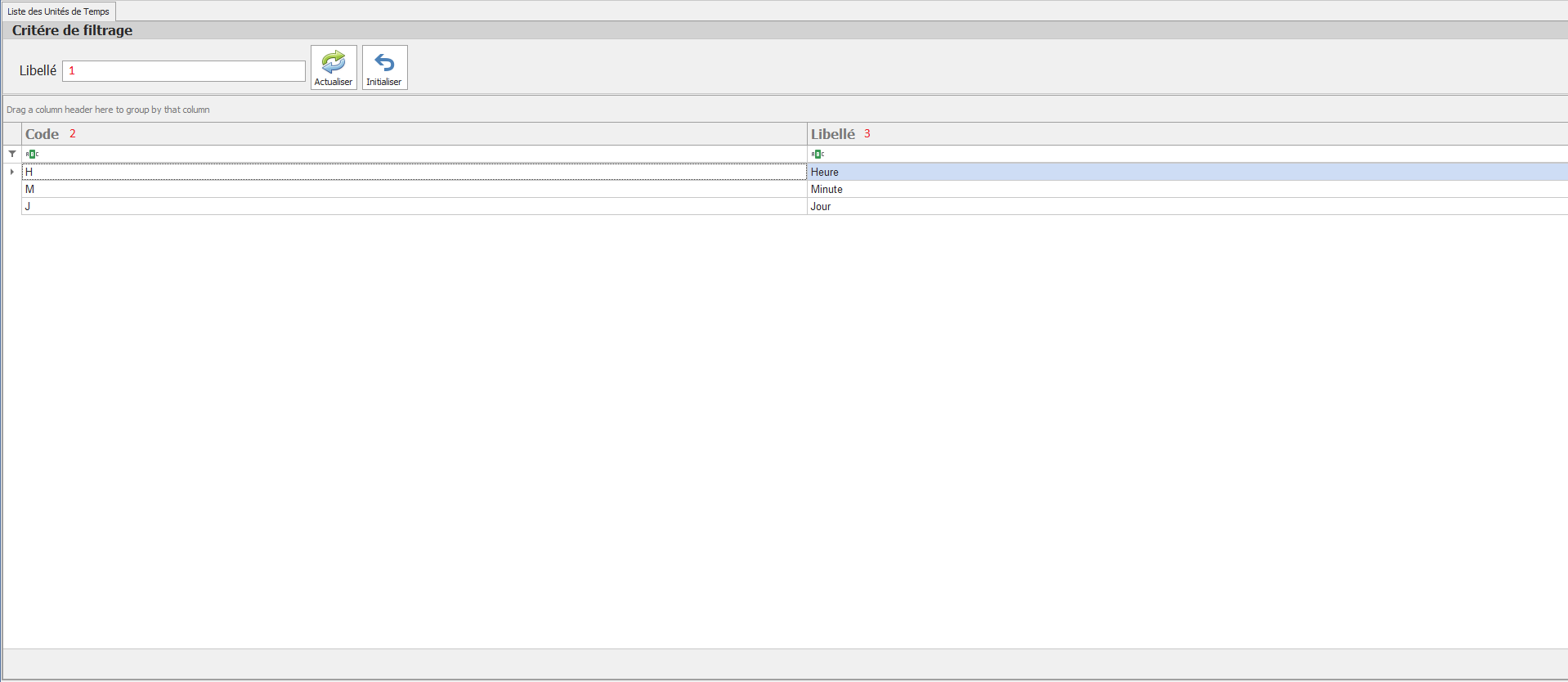Sort by the Code column header
The width and height of the screenshot is (1568, 682).
pos(43,134)
